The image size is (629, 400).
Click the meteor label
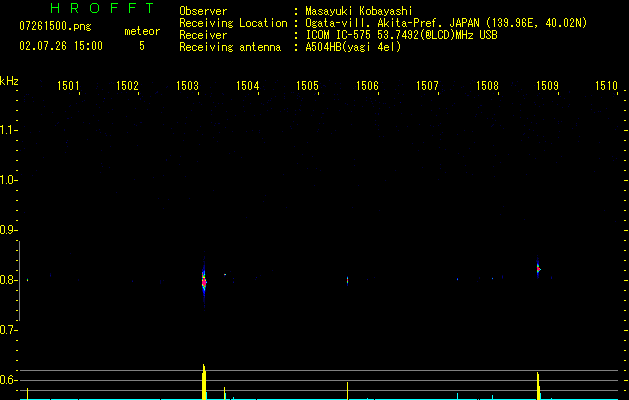142,31
